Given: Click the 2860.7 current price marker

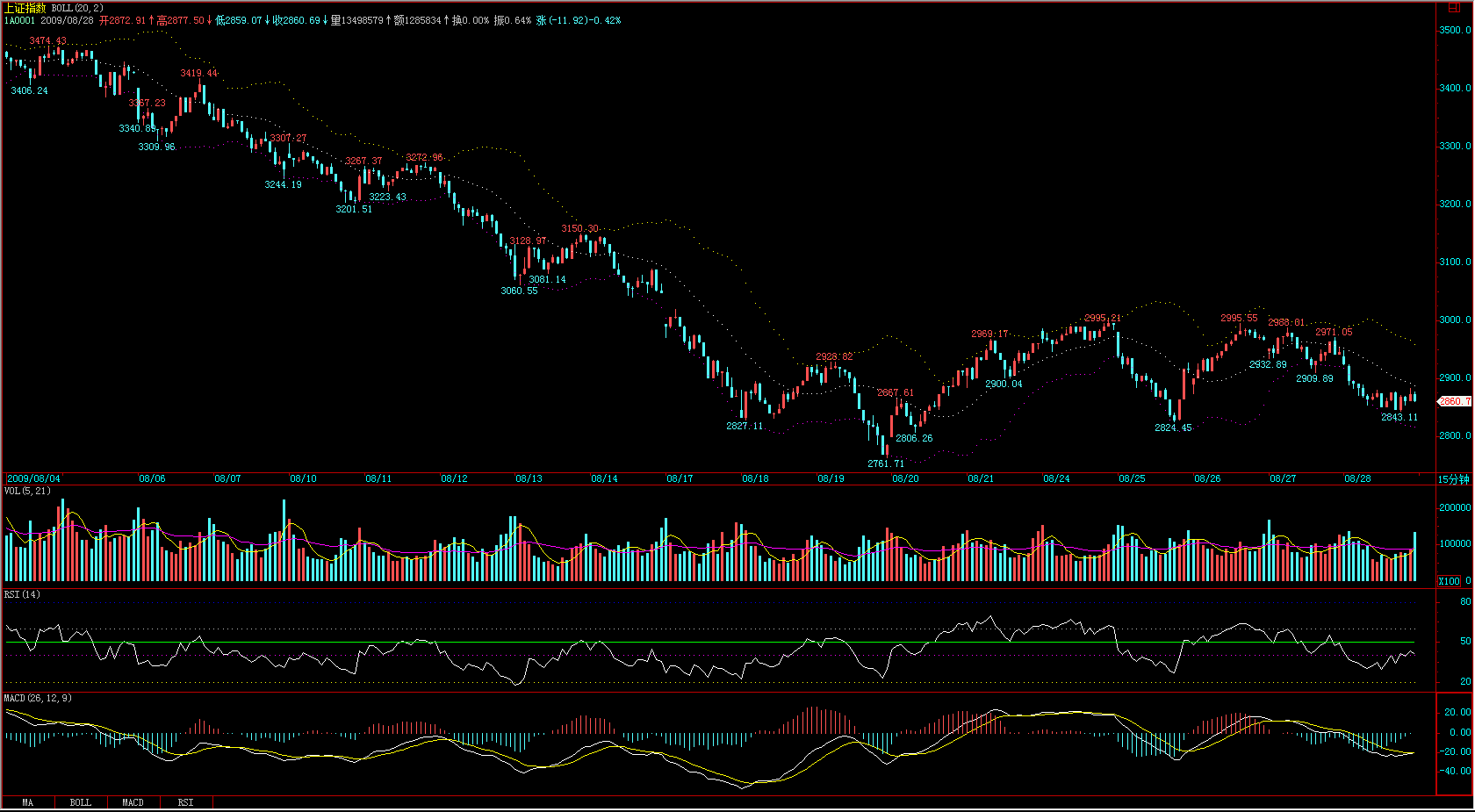Looking at the screenshot, I should 1454,401.
